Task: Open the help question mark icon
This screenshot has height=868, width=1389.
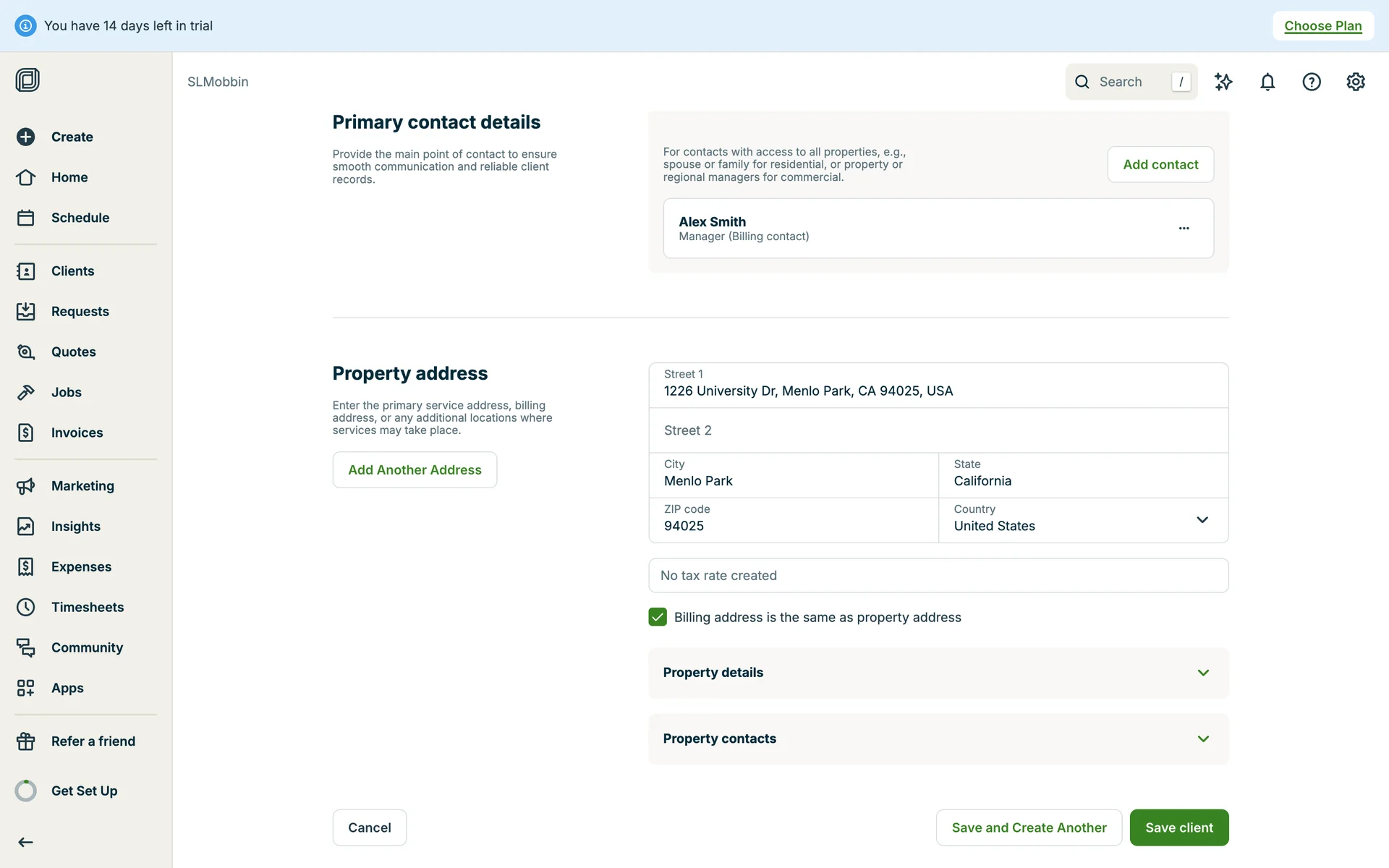Action: pos(1312,82)
